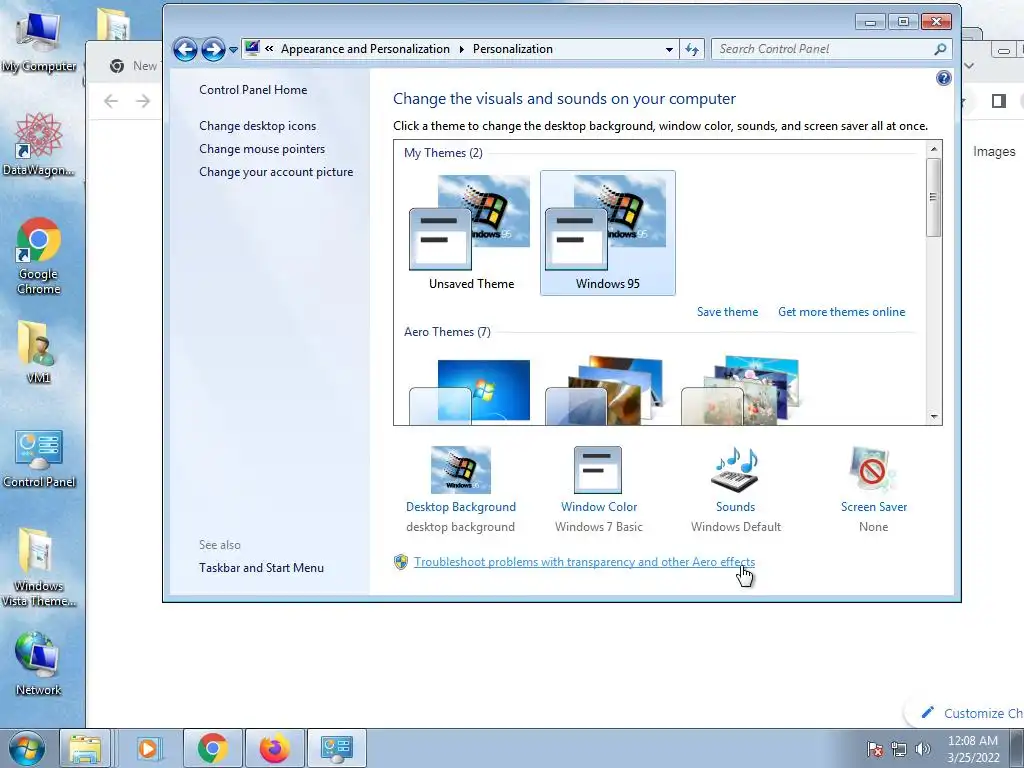Click Get more themes online
Image resolution: width=1024 pixels, height=768 pixels.
(841, 312)
